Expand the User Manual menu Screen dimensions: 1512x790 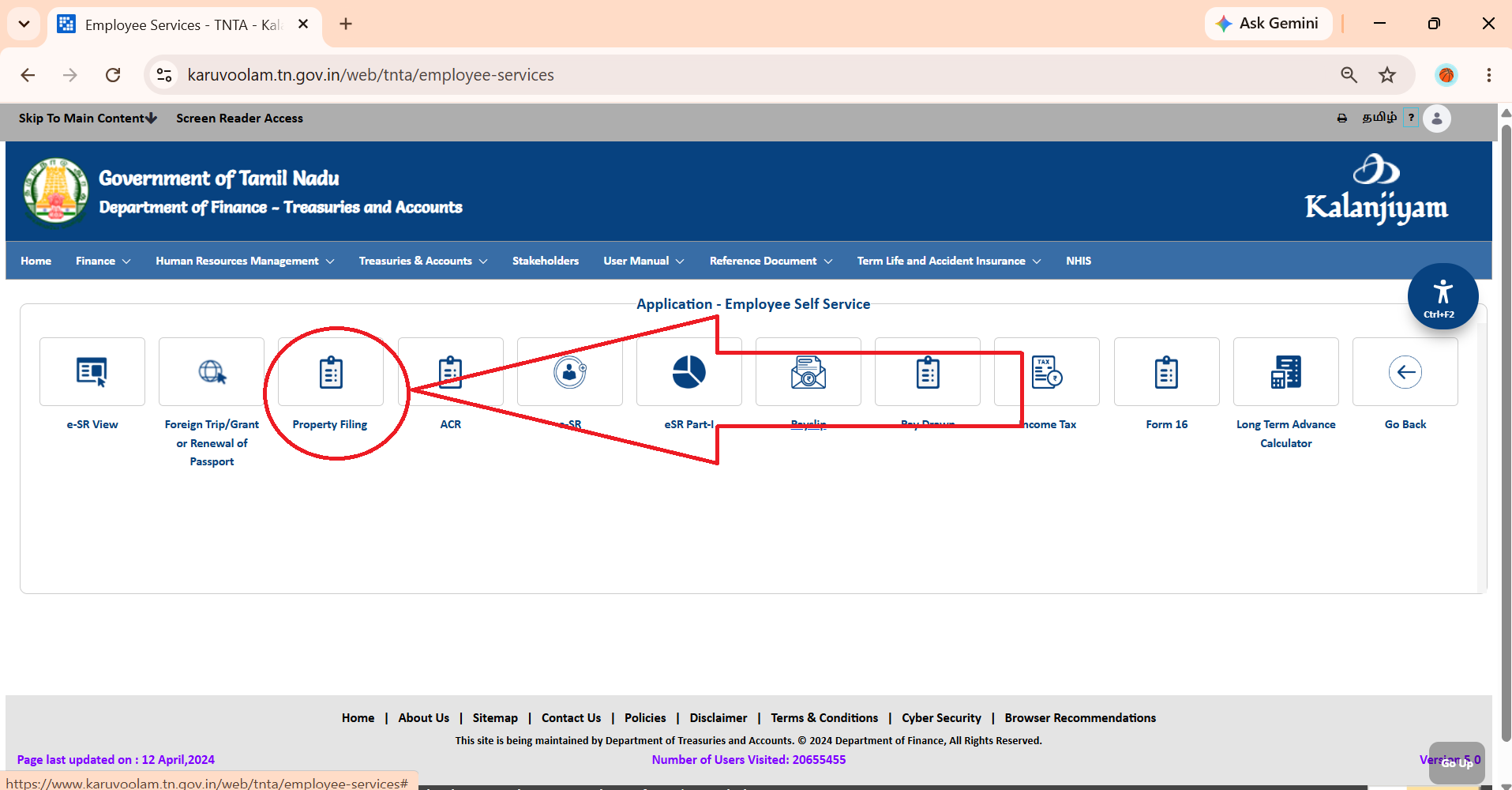tap(643, 261)
